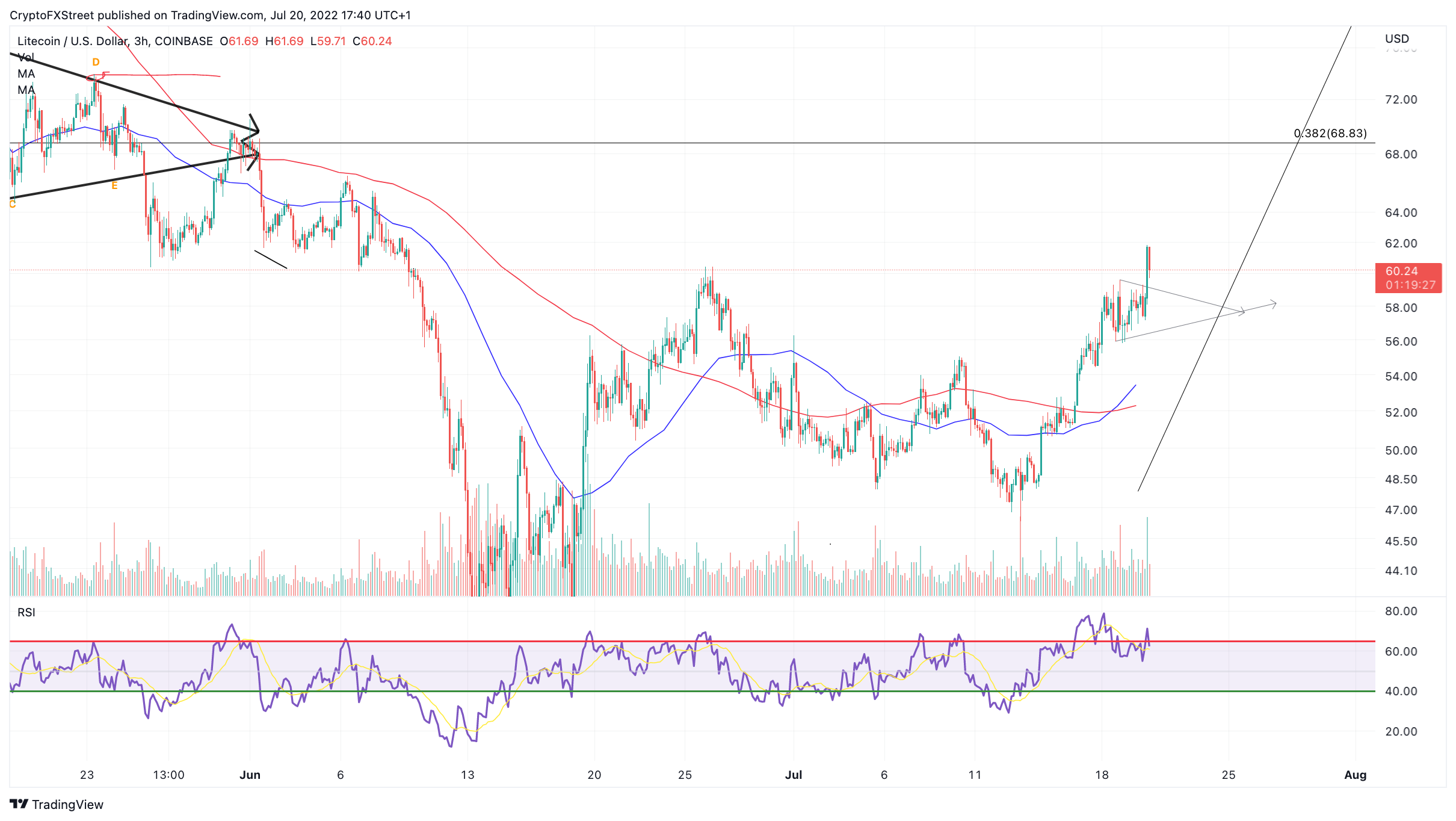Click the TradingView logo icon
The image size is (1456, 821).
pyautogui.click(x=19, y=804)
